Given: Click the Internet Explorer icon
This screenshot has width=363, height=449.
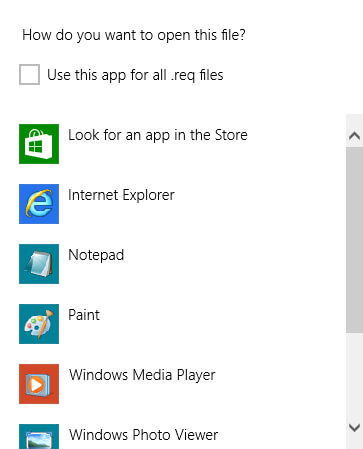Looking at the screenshot, I should [39, 204].
